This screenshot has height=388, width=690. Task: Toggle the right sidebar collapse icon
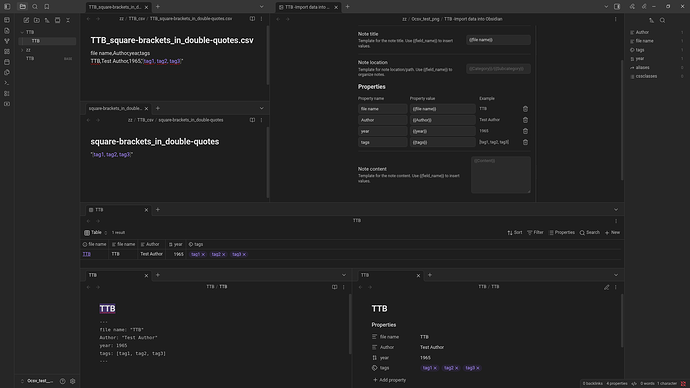617,7
